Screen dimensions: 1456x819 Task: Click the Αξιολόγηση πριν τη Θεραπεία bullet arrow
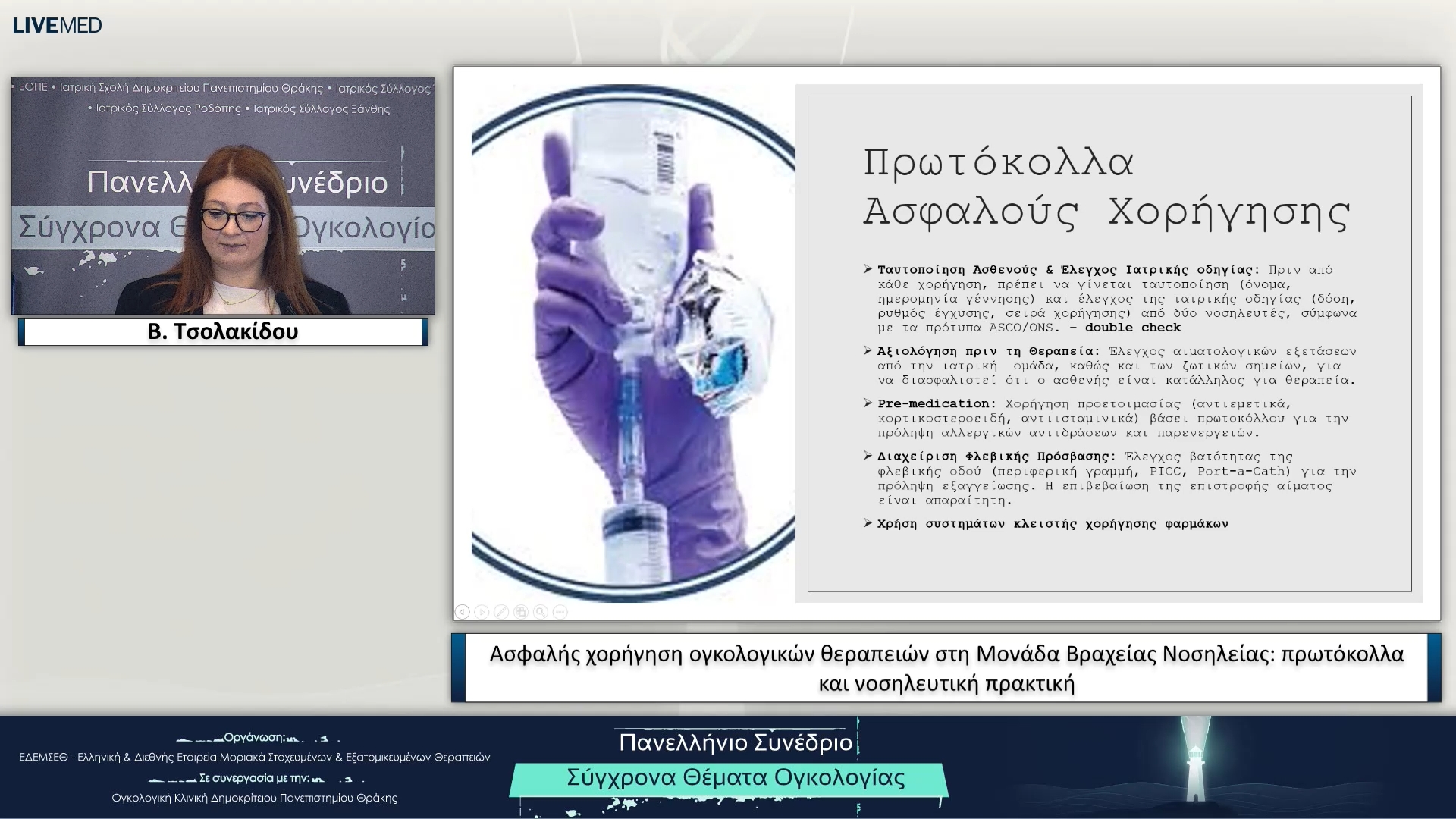[868, 350]
